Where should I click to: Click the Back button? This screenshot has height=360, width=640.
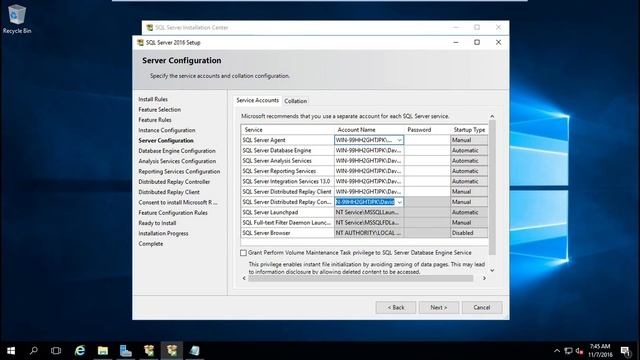tap(396, 307)
